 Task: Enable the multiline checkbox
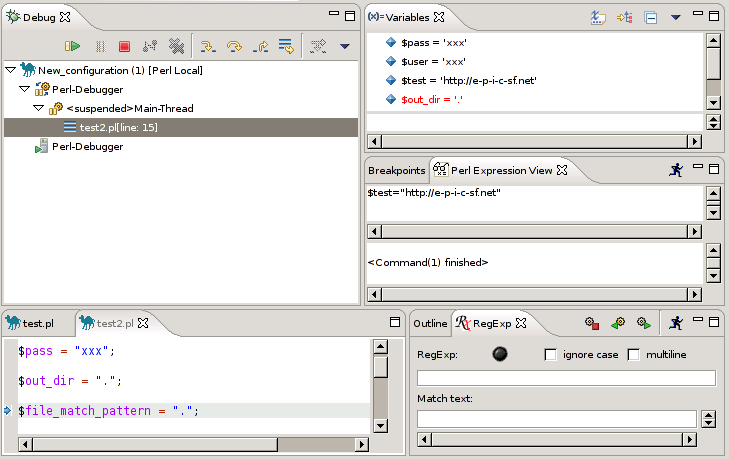coord(633,355)
